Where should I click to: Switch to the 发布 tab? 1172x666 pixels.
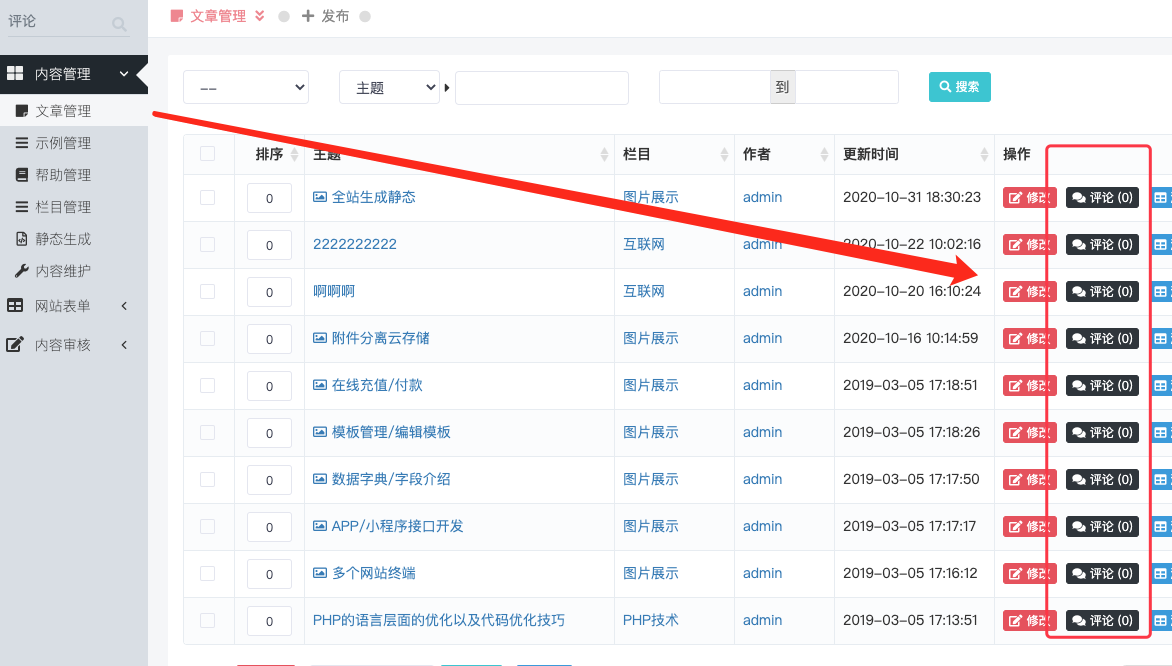[x=326, y=16]
